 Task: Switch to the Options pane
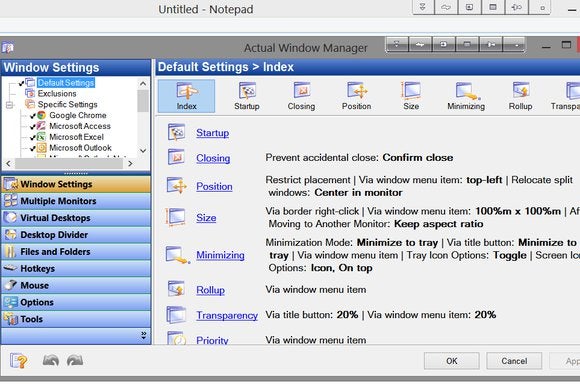(76, 302)
